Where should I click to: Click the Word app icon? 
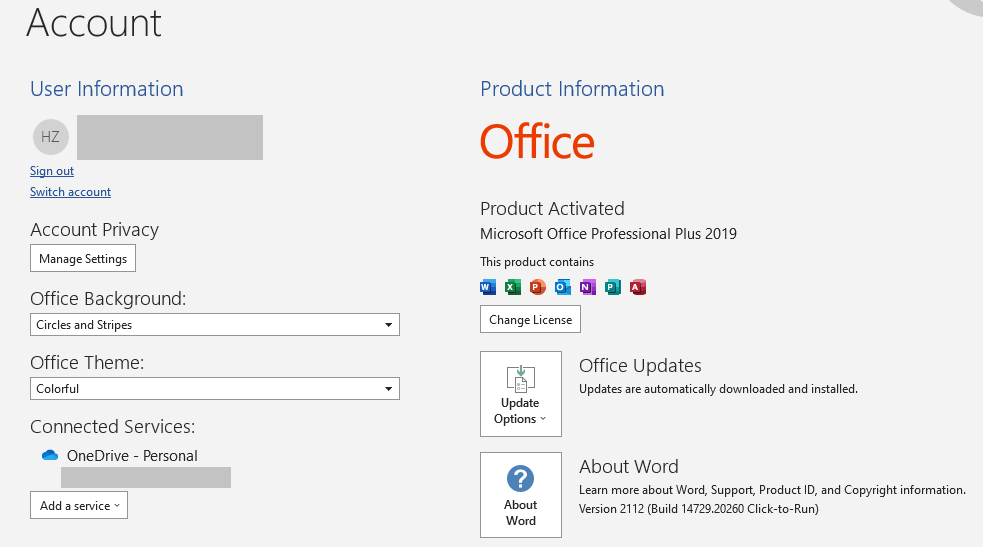(x=488, y=287)
